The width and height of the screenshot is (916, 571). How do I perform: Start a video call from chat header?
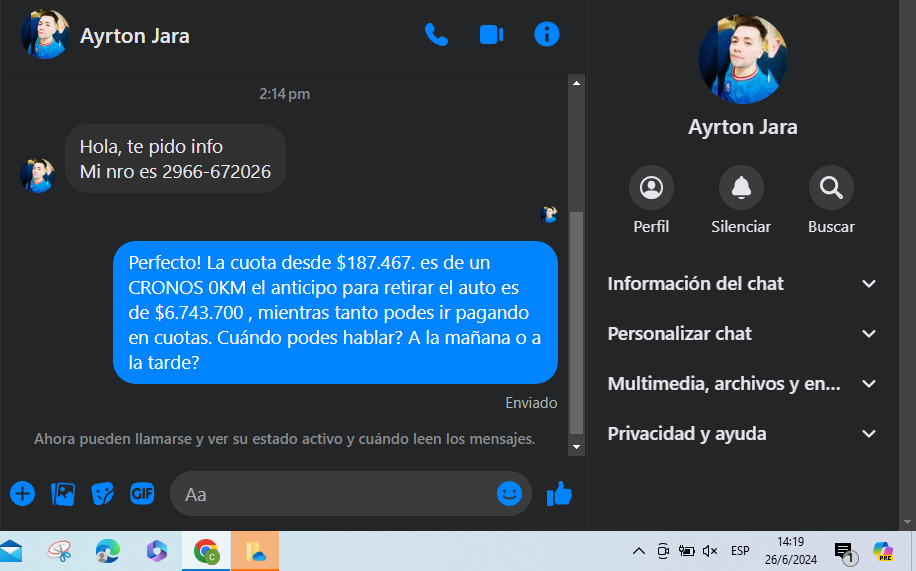[491, 35]
